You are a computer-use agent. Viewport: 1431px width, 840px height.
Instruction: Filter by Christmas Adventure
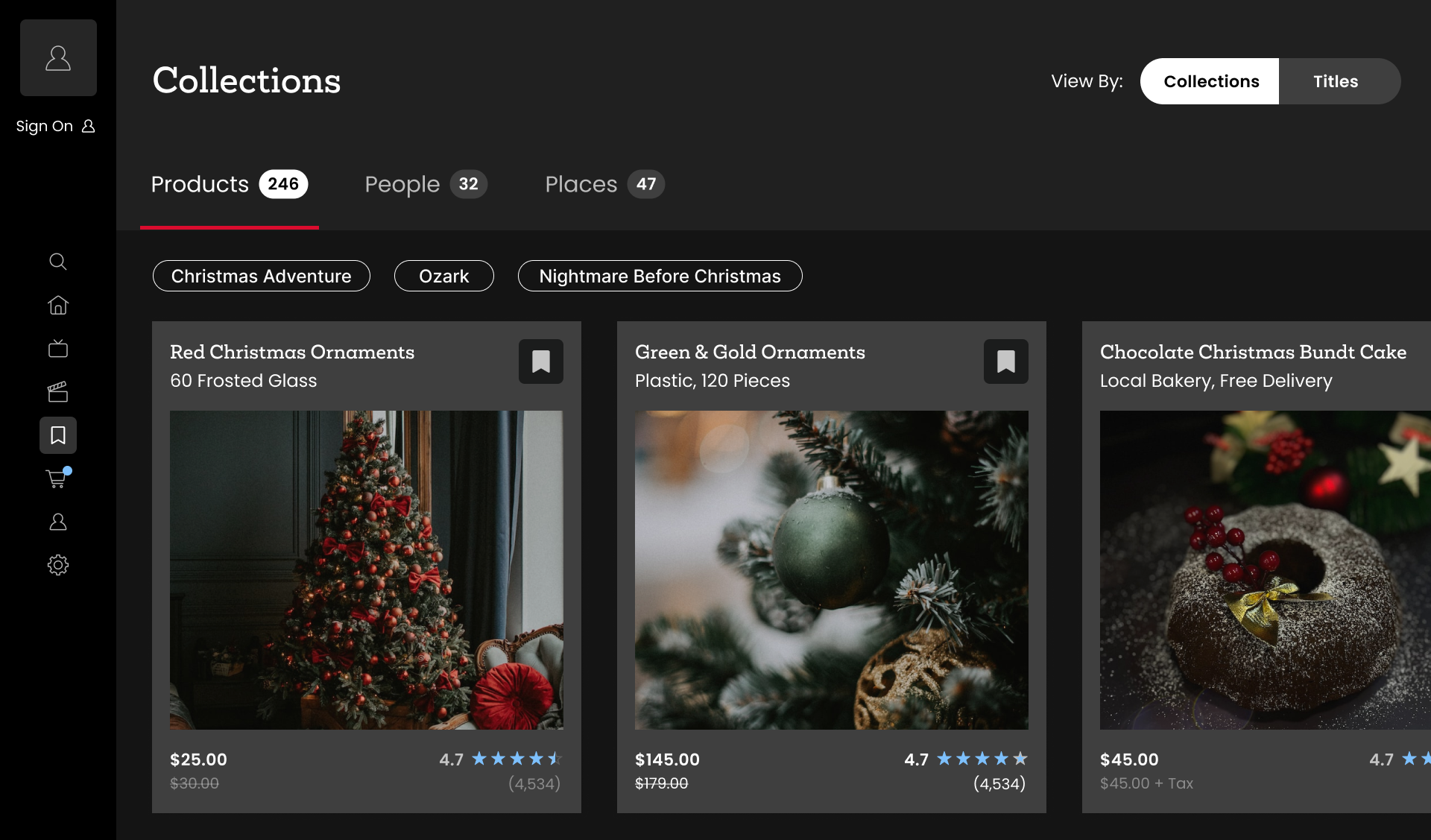[262, 276]
